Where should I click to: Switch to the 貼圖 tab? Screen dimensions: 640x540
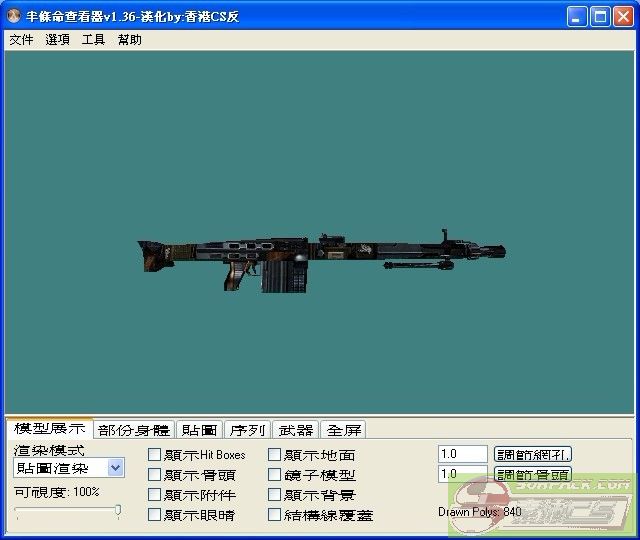click(199, 430)
